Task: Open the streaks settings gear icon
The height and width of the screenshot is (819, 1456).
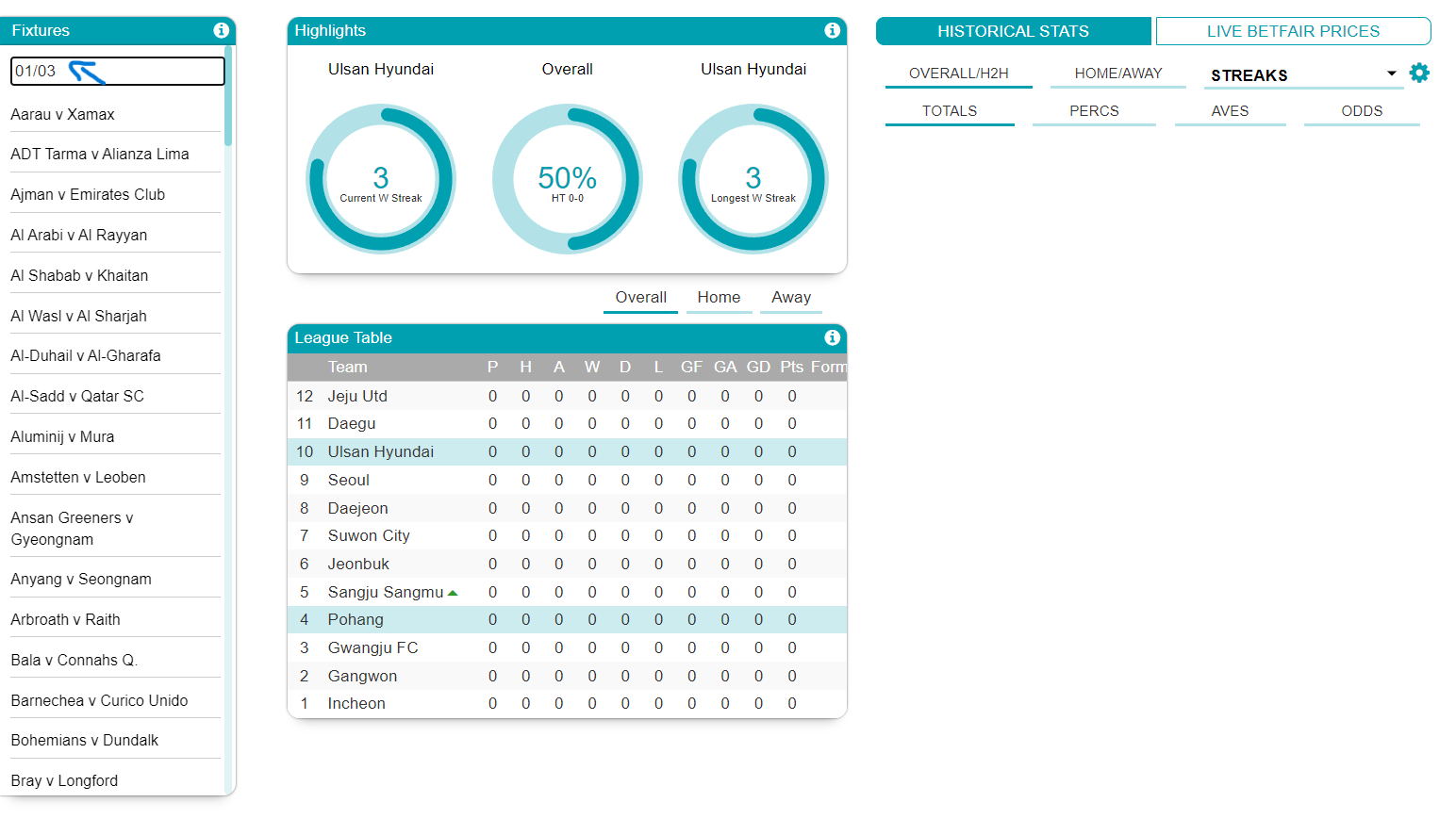Action: click(1419, 73)
